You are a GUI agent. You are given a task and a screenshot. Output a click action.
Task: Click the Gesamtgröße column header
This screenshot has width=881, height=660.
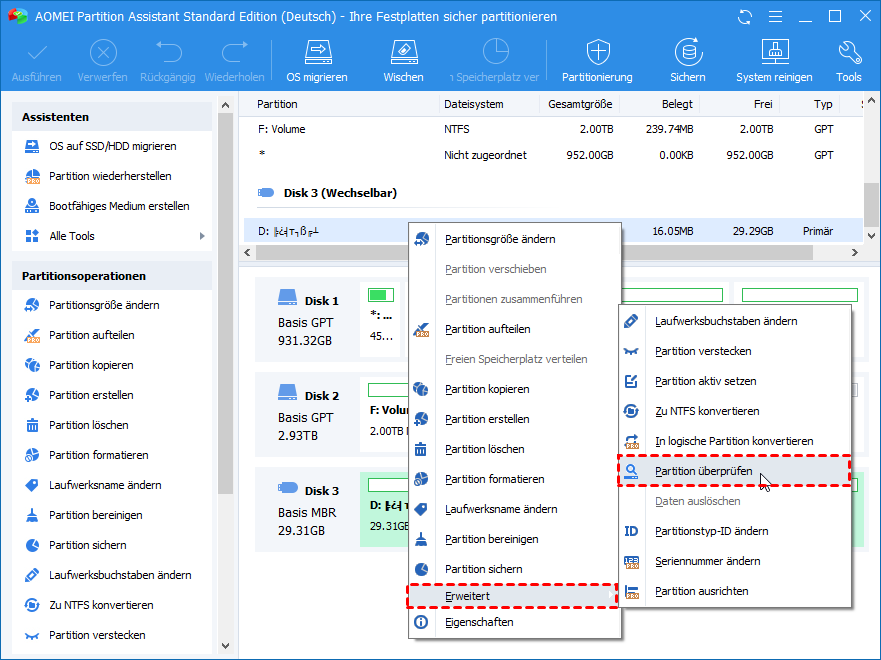[x=580, y=104]
